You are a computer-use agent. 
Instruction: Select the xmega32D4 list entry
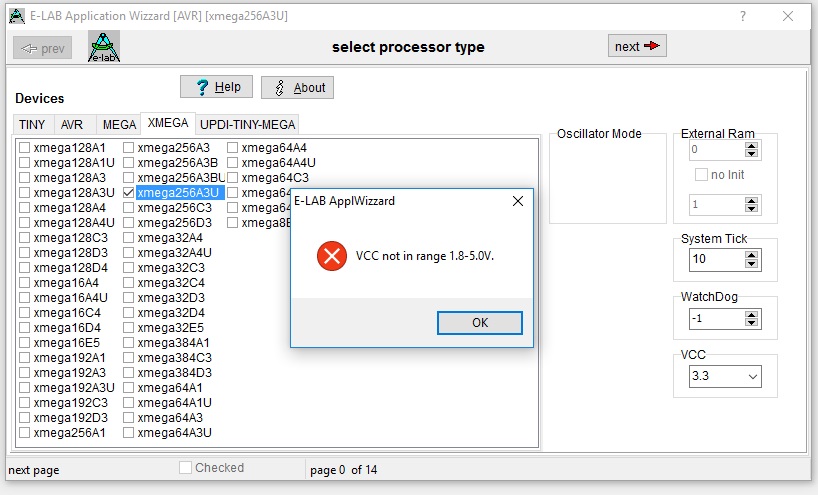171,313
